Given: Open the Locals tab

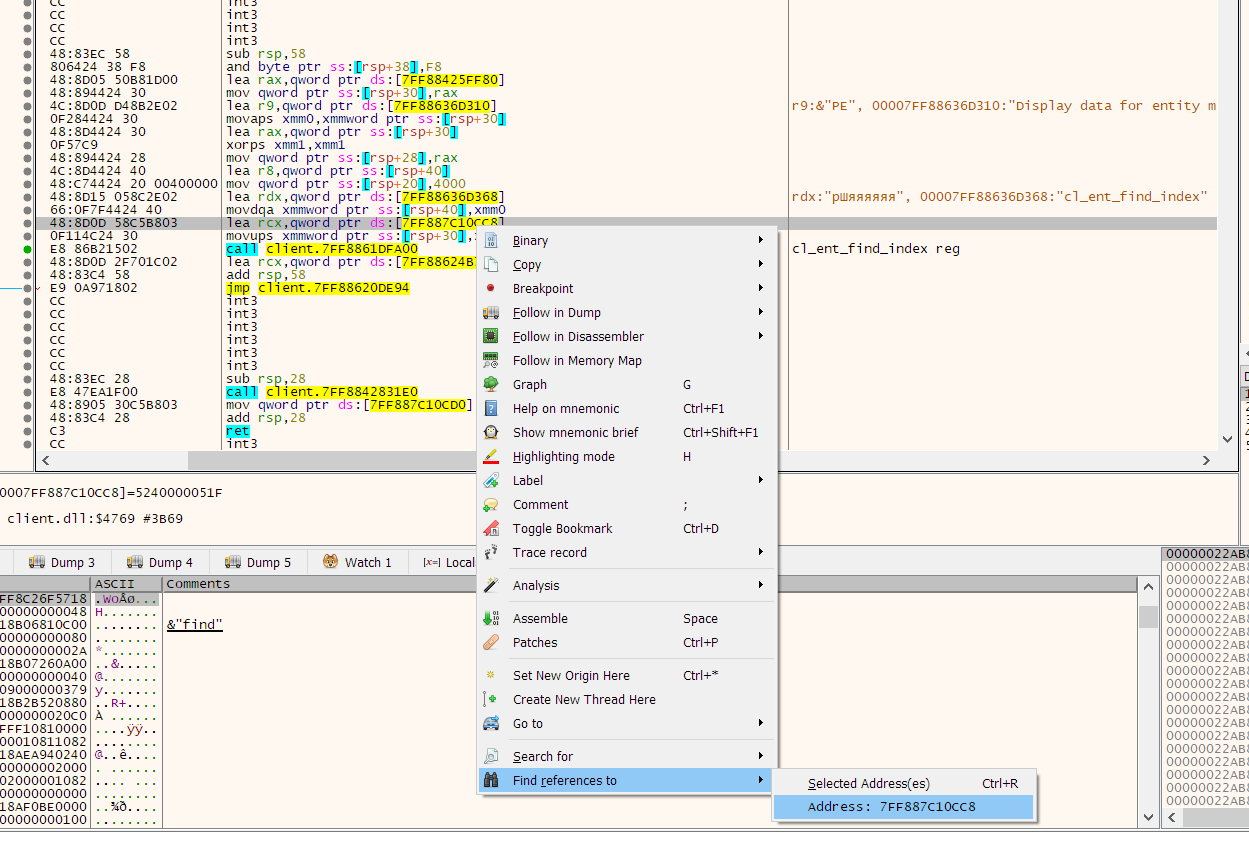Looking at the screenshot, I should point(448,562).
